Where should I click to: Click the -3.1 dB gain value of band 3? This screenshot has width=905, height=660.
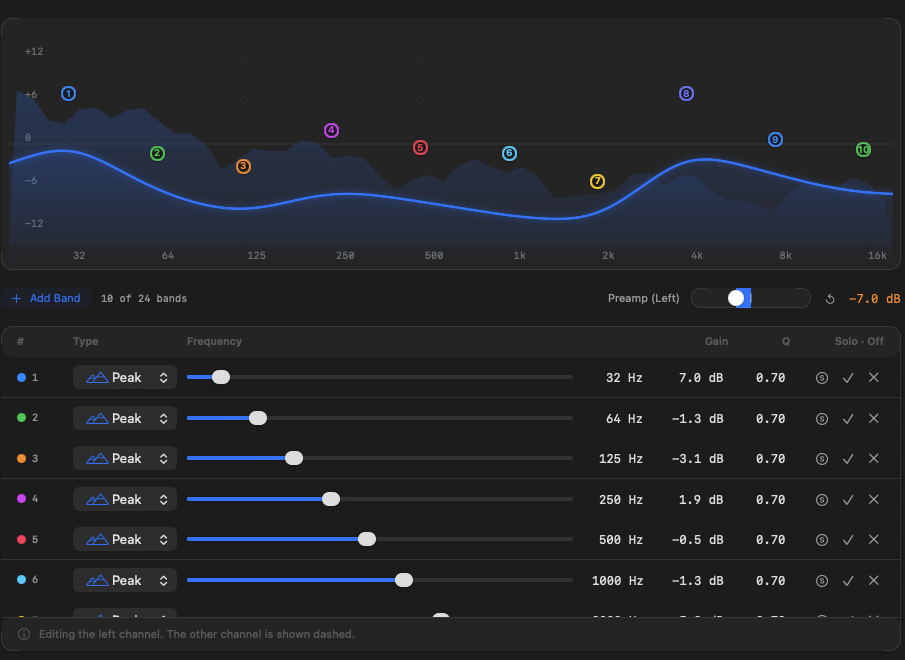pyautogui.click(x=697, y=459)
